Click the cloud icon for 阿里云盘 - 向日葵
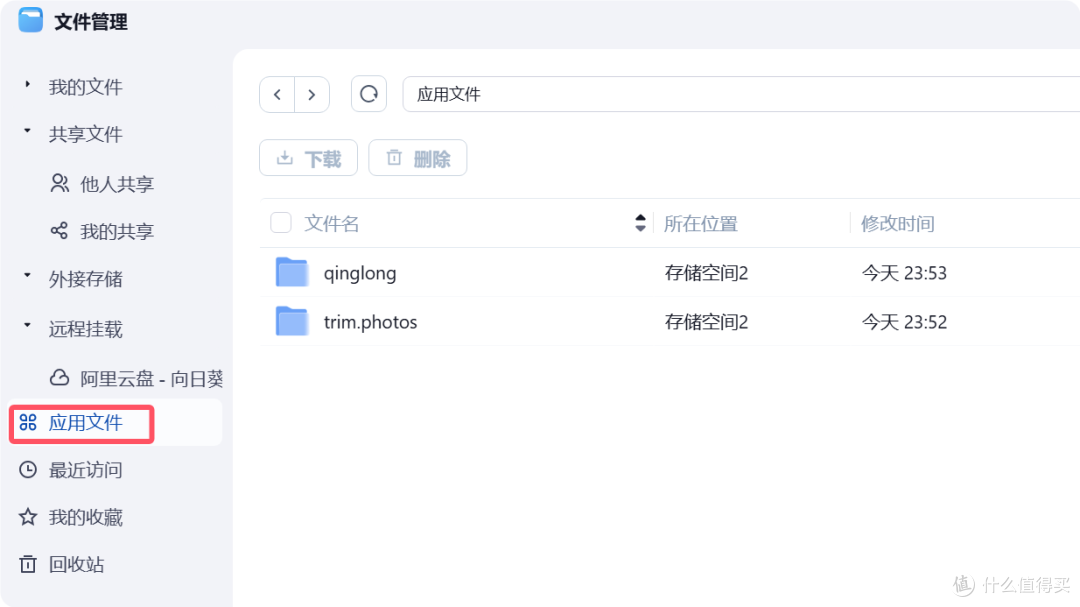Image resolution: width=1080 pixels, height=607 pixels. point(61,378)
